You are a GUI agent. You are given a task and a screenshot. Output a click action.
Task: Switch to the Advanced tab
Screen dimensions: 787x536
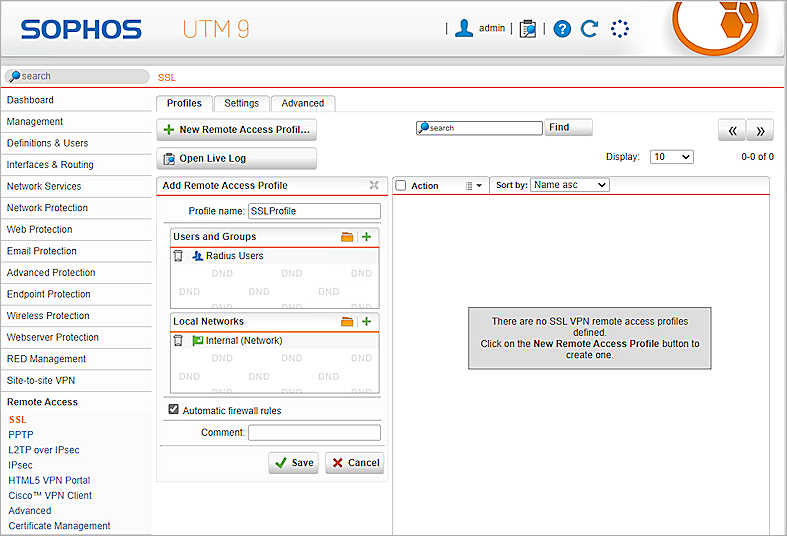point(303,103)
